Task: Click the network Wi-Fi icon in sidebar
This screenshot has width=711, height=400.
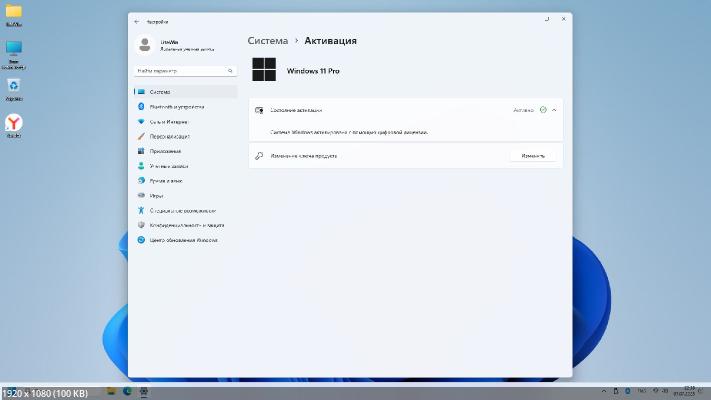Action: tap(141, 122)
